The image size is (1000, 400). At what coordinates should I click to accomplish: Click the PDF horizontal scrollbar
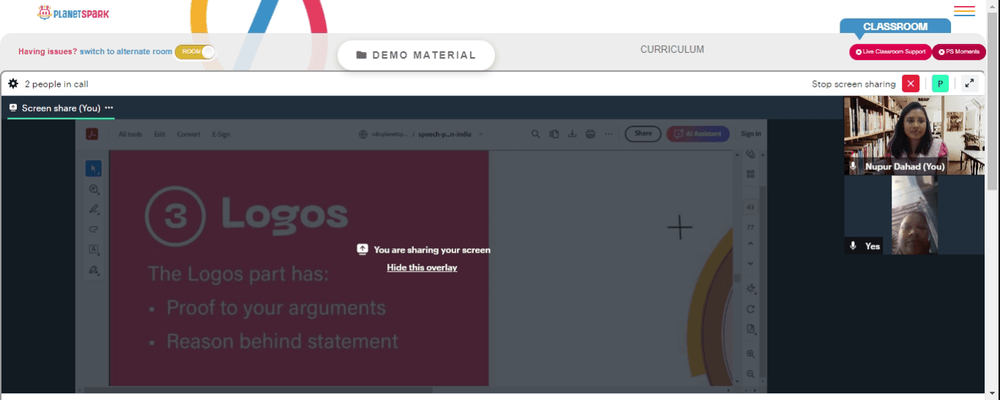(258, 389)
